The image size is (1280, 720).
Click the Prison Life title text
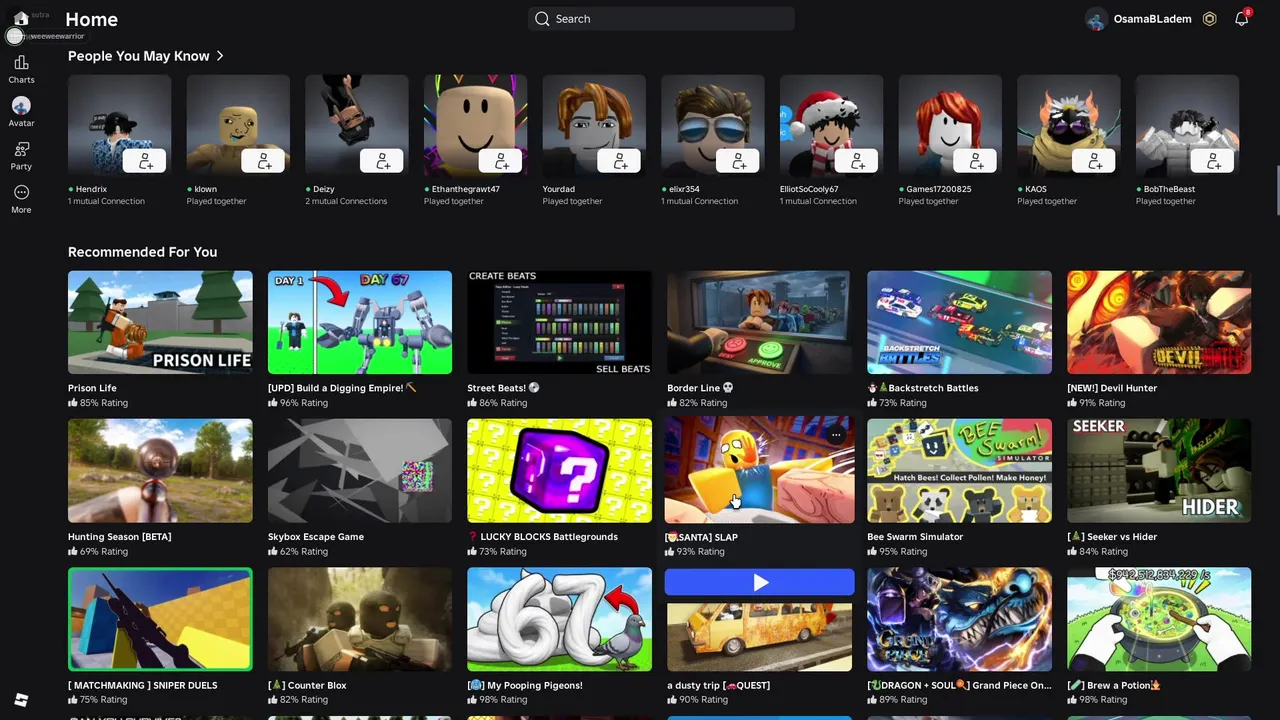(x=92, y=388)
